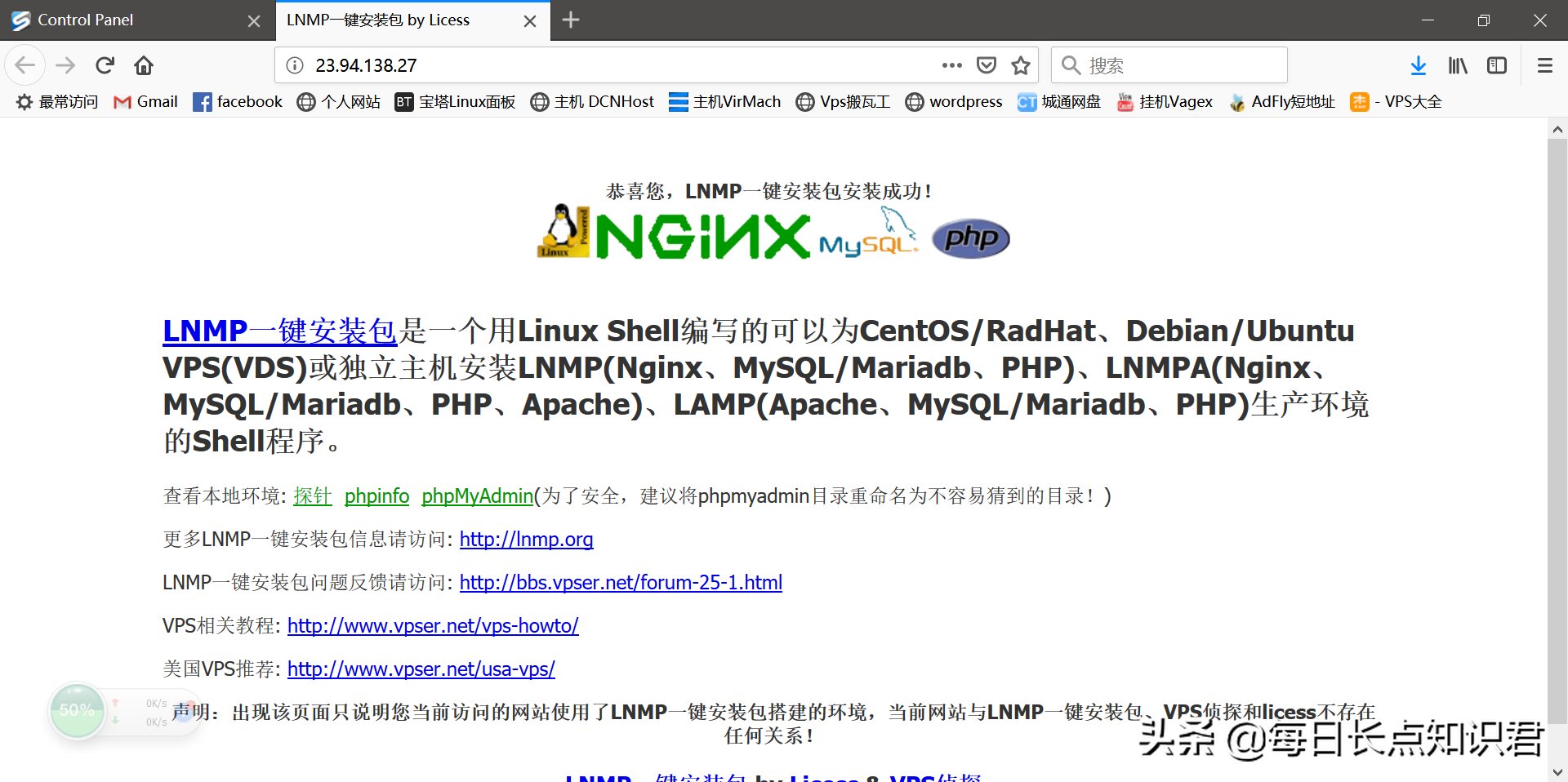Image resolution: width=1568 pixels, height=782 pixels.
Task: Open the 探针 probe link
Action: [313, 495]
